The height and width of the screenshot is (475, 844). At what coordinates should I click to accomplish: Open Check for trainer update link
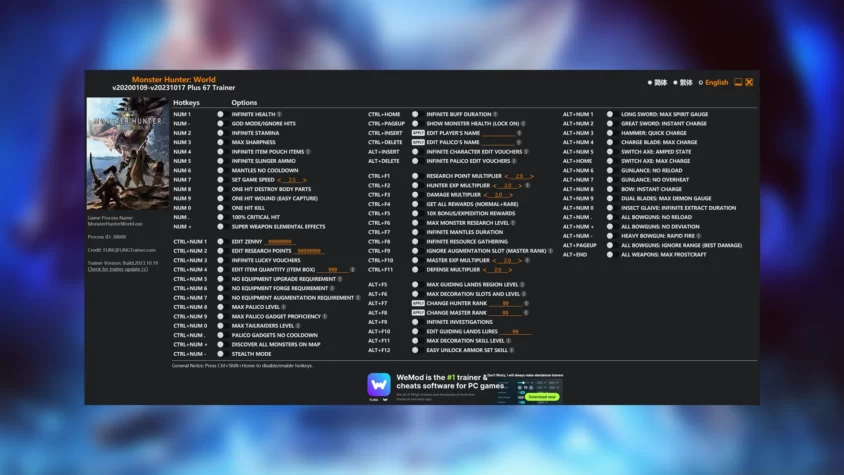pyautogui.click(x=118, y=269)
